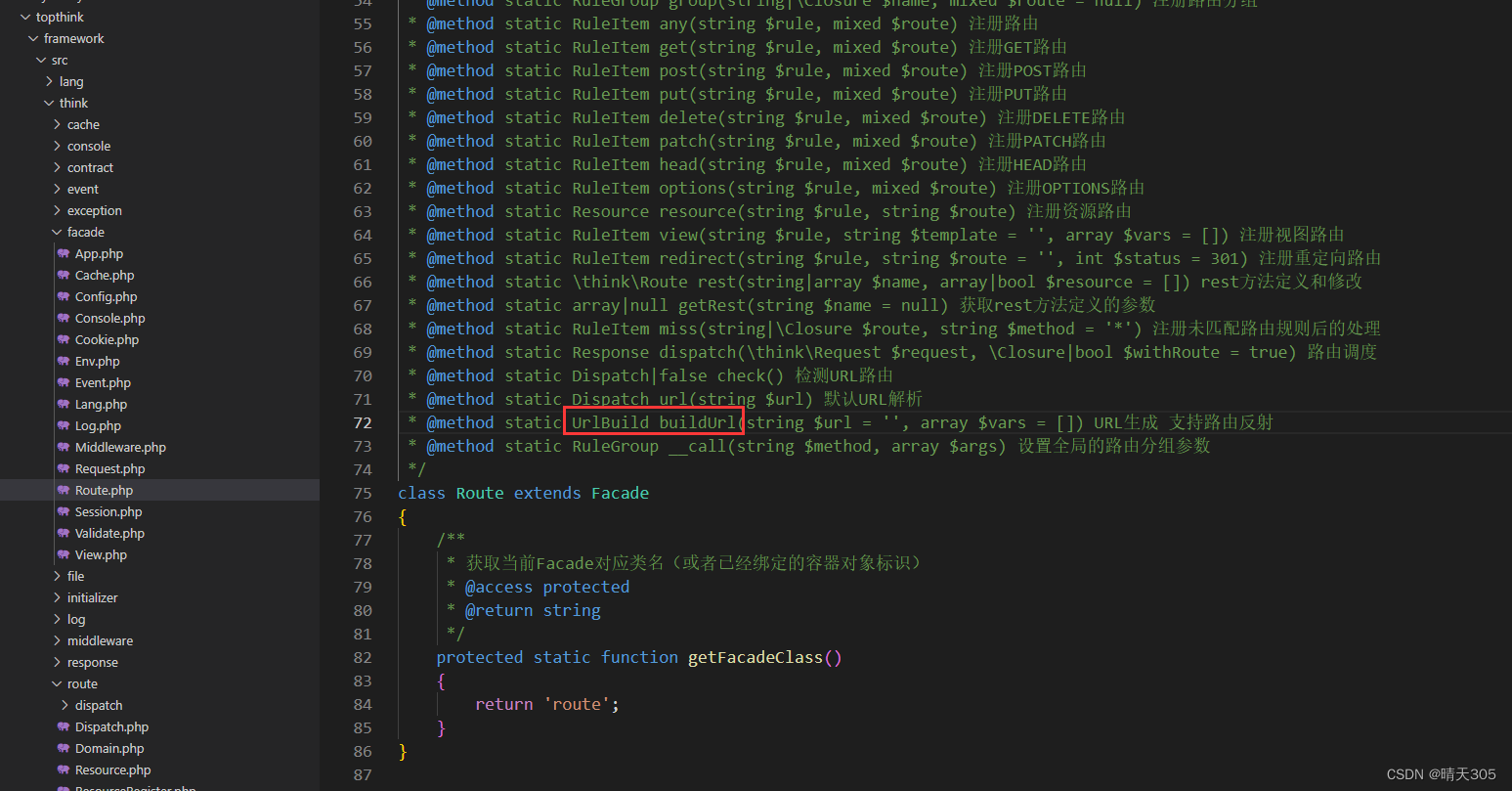Screen dimensions: 1512x791
Task: Expand the cache folder
Action: coord(57,124)
